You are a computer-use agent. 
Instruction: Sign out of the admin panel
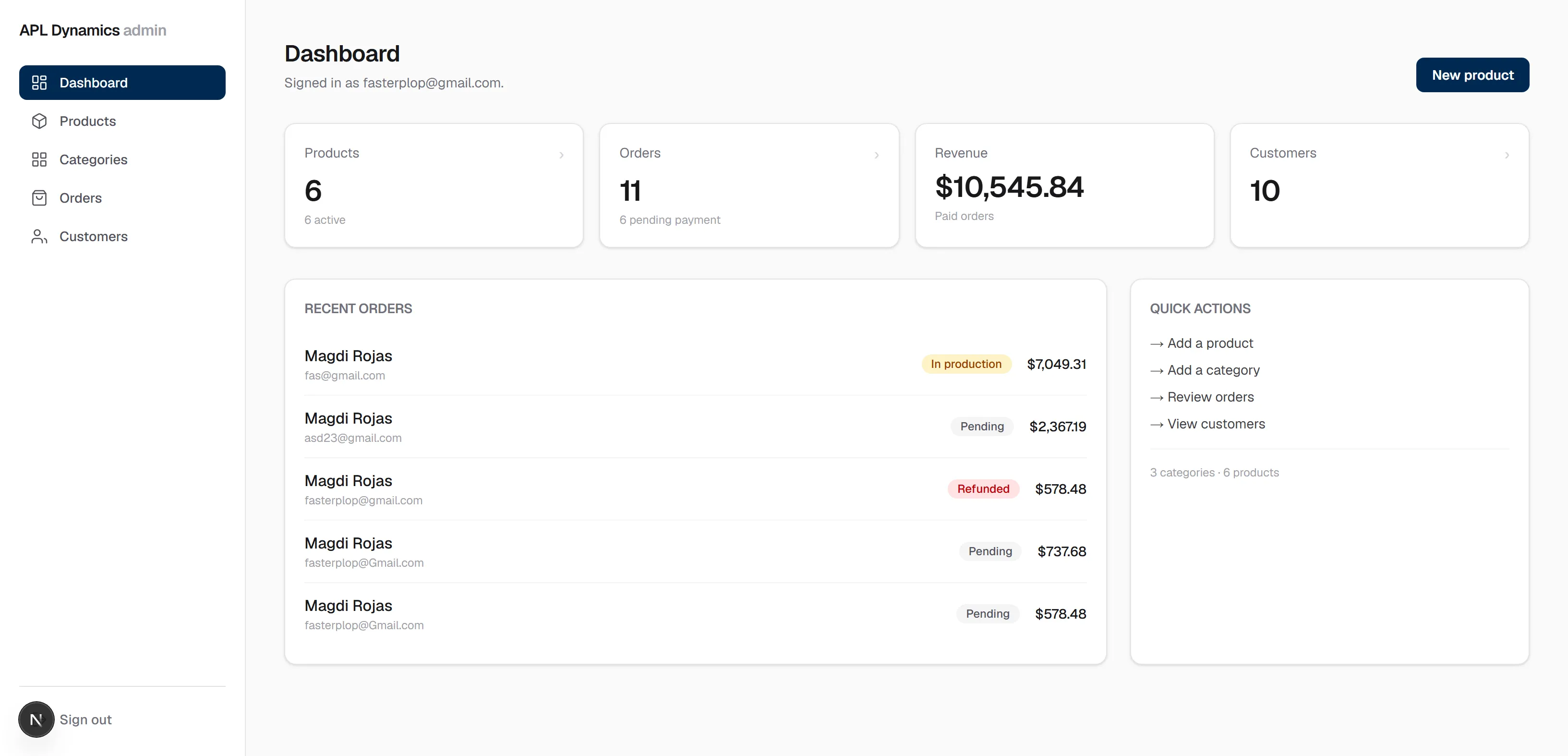pyautogui.click(x=85, y=719)
